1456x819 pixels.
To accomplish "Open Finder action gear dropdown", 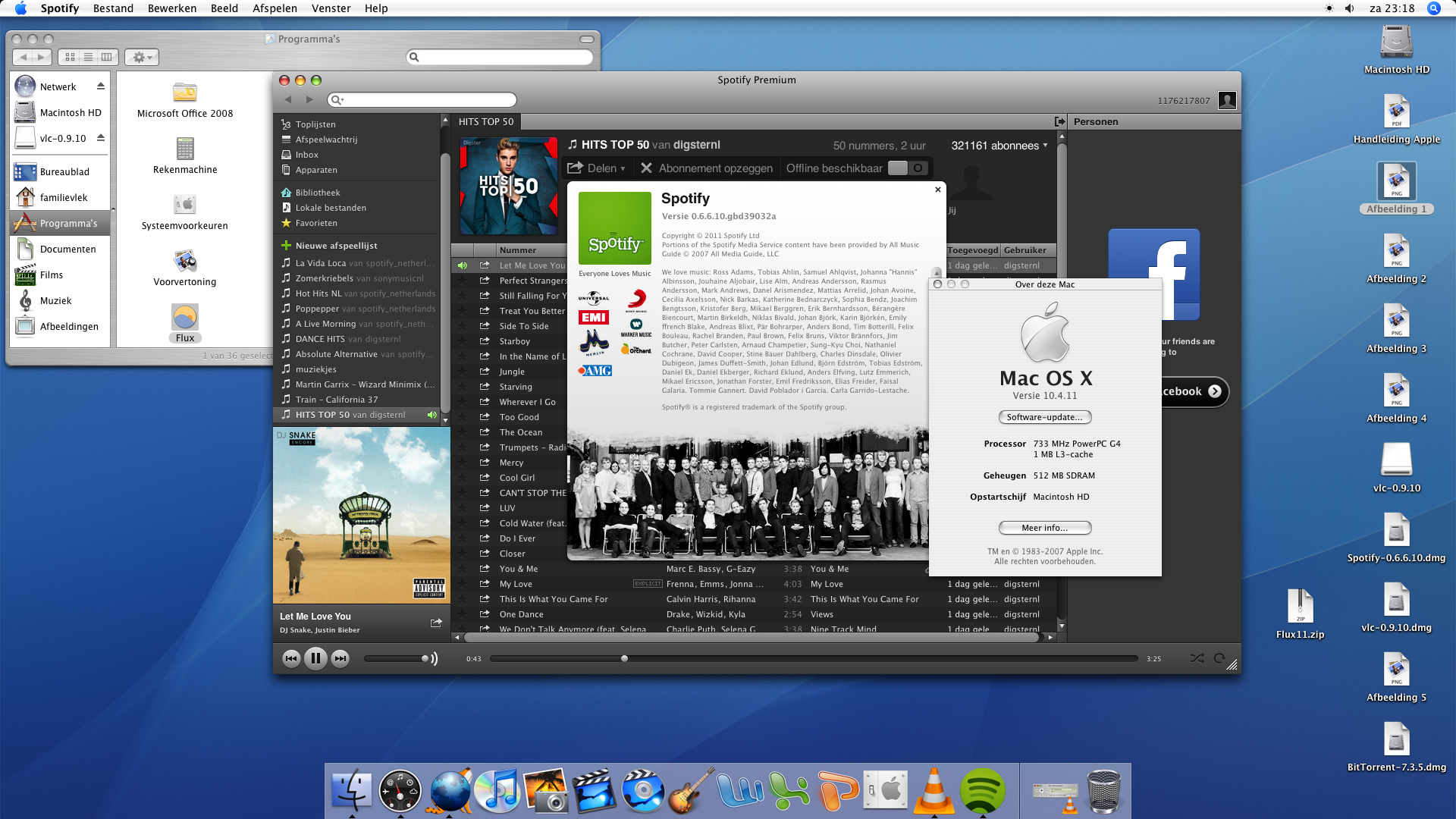I will click(x=142, y=57).
